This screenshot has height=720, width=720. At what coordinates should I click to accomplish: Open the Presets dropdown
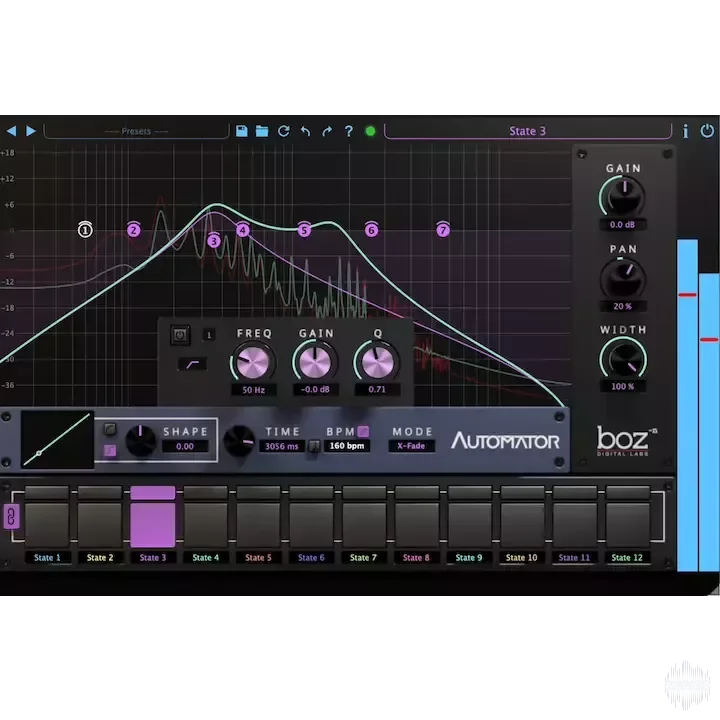(x=136, y=131)
